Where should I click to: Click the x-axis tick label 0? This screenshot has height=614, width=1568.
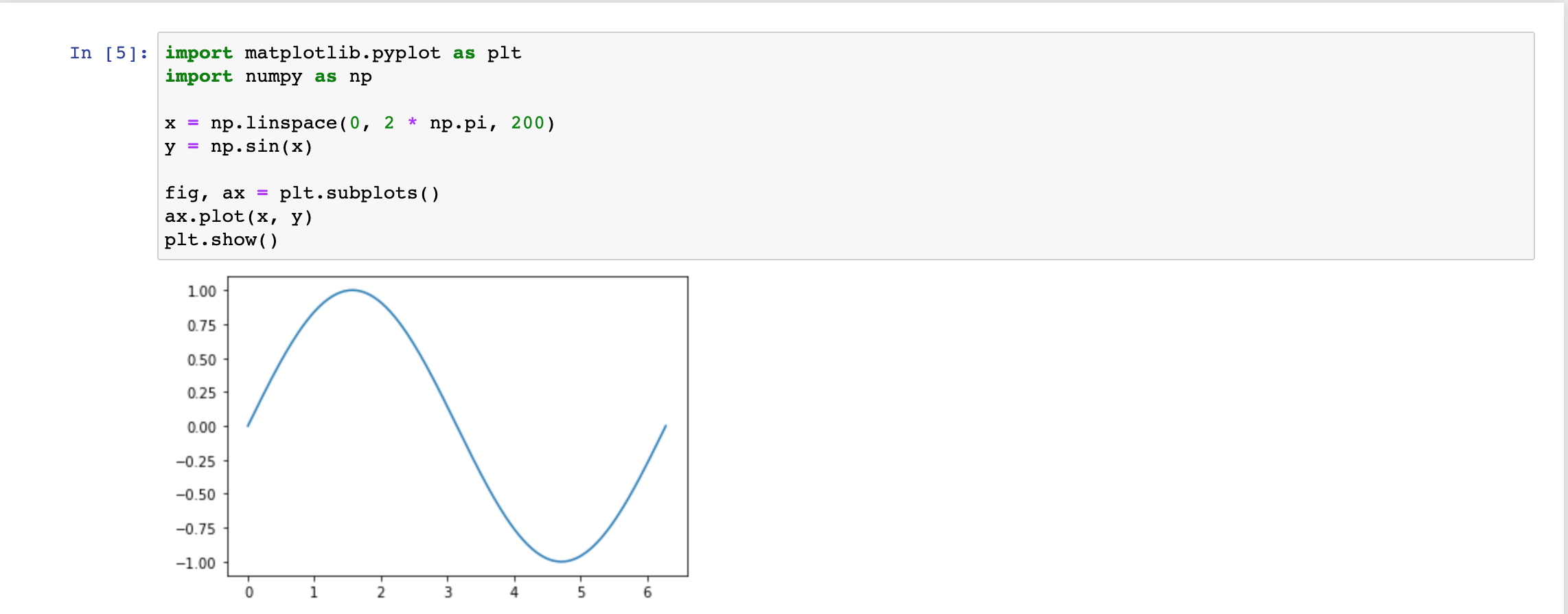tap(249, 592)
